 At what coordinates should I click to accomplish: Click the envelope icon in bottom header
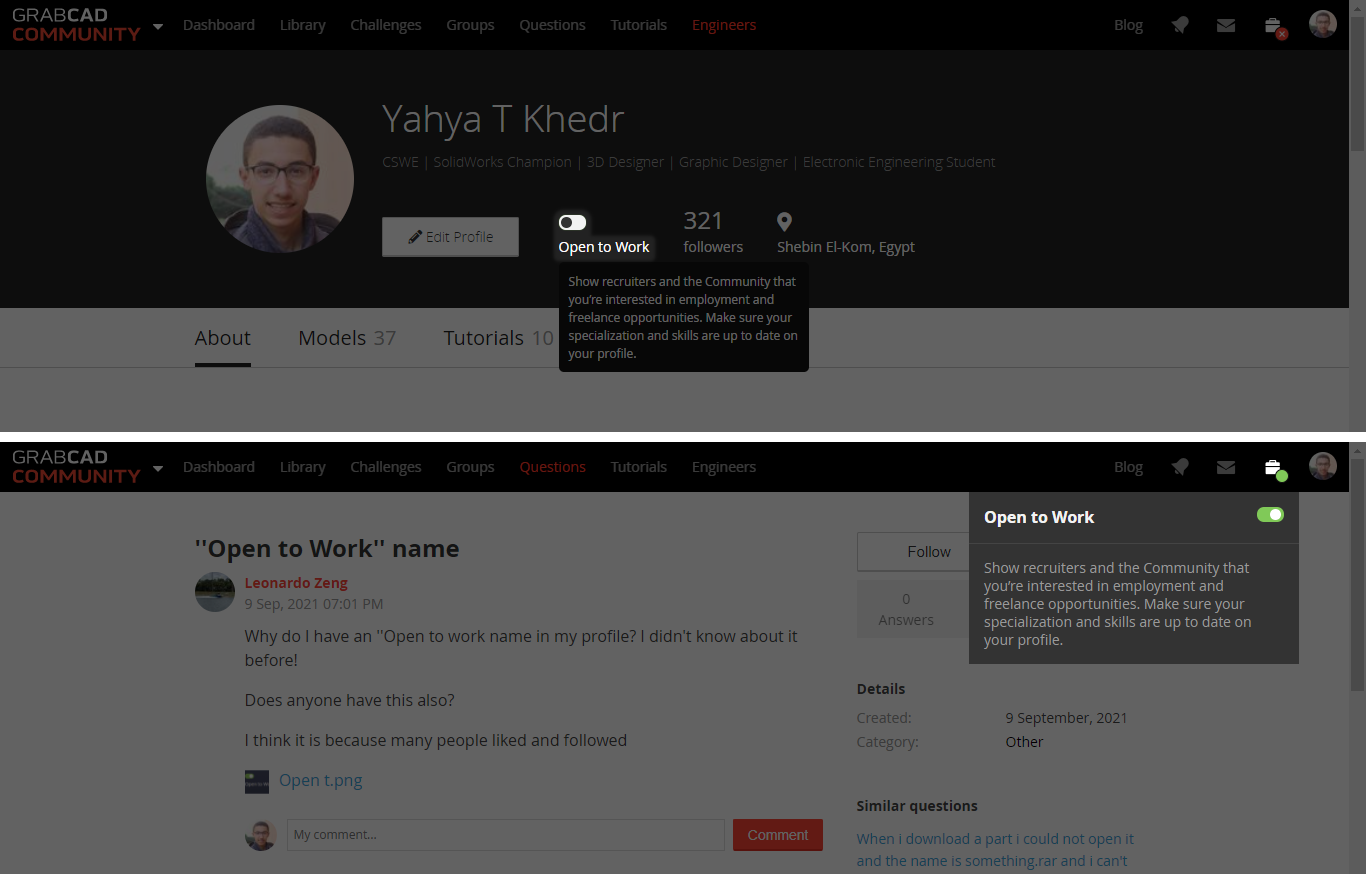1226,467
